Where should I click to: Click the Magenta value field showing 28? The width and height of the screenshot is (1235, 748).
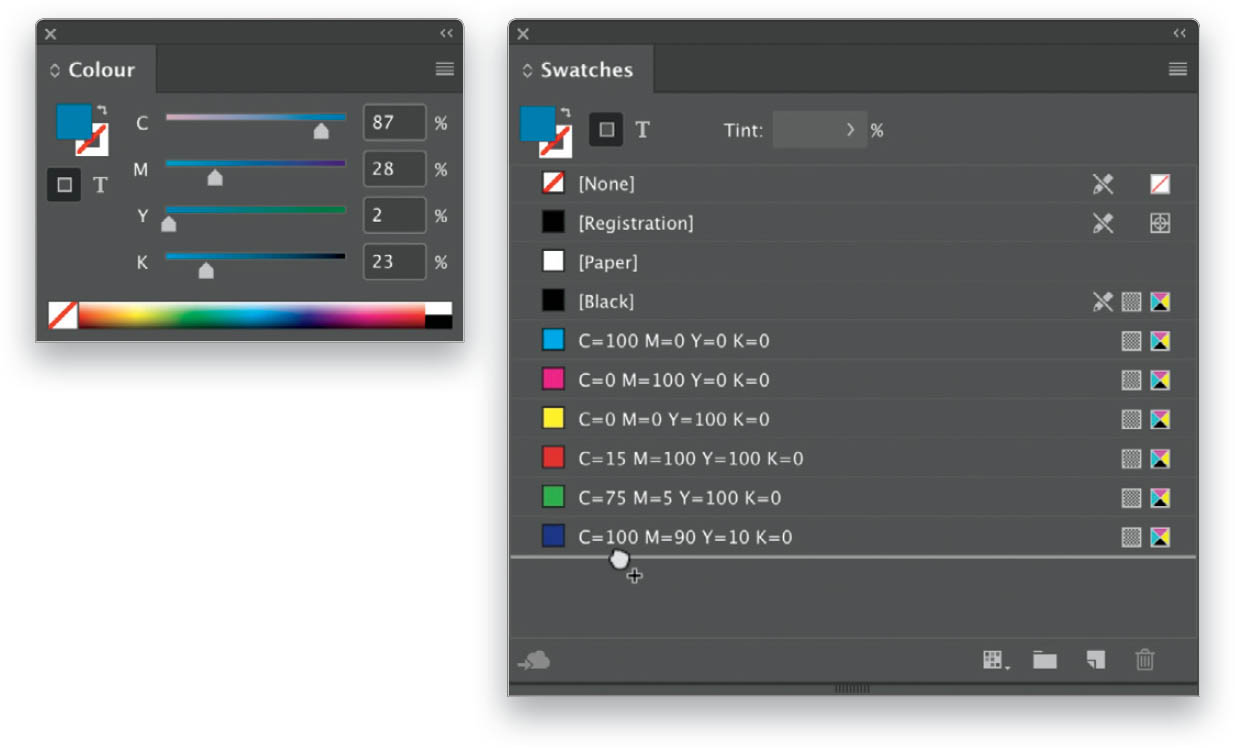[395, 169]
